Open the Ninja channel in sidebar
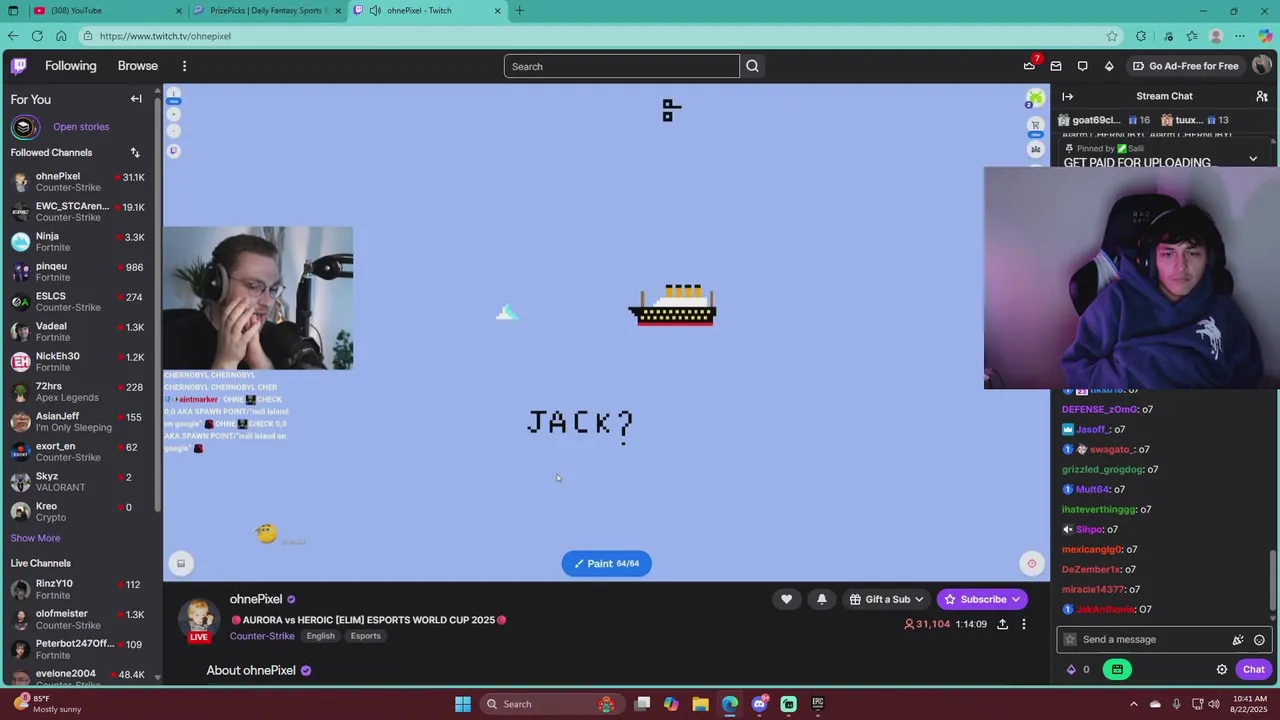Image resolution: width=1280 pixels, height=720 pixels. [x=77, y=242]
